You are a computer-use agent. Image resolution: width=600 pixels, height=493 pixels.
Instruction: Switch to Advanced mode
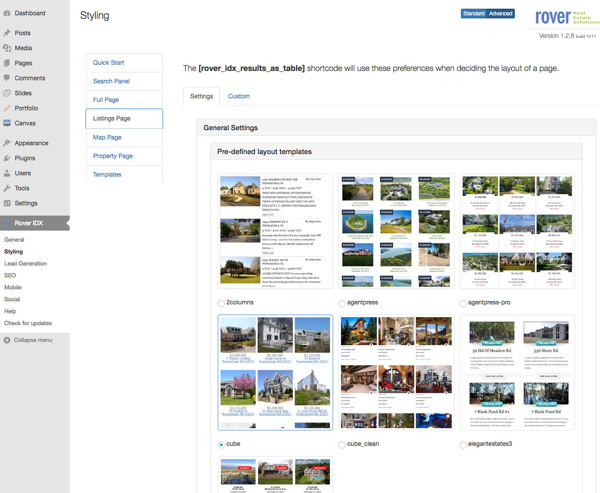pos(501,14)
